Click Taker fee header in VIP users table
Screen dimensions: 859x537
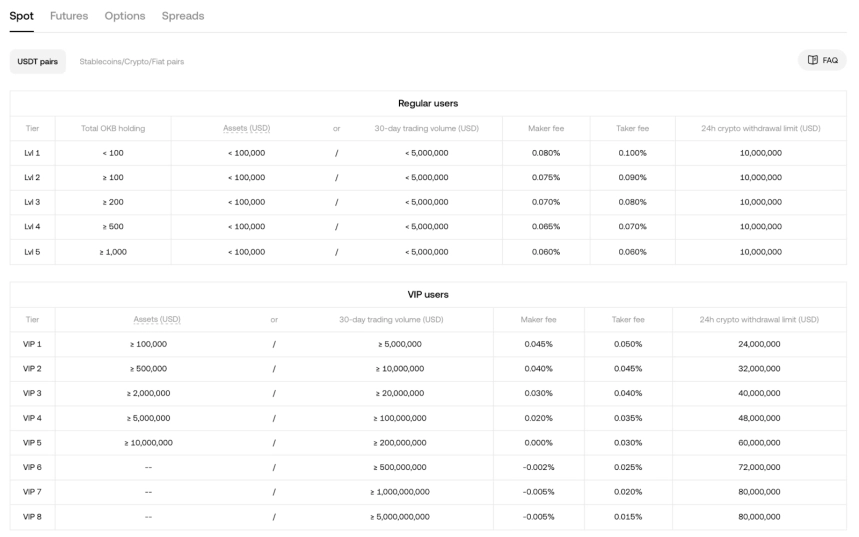click(x=628, y=320)
